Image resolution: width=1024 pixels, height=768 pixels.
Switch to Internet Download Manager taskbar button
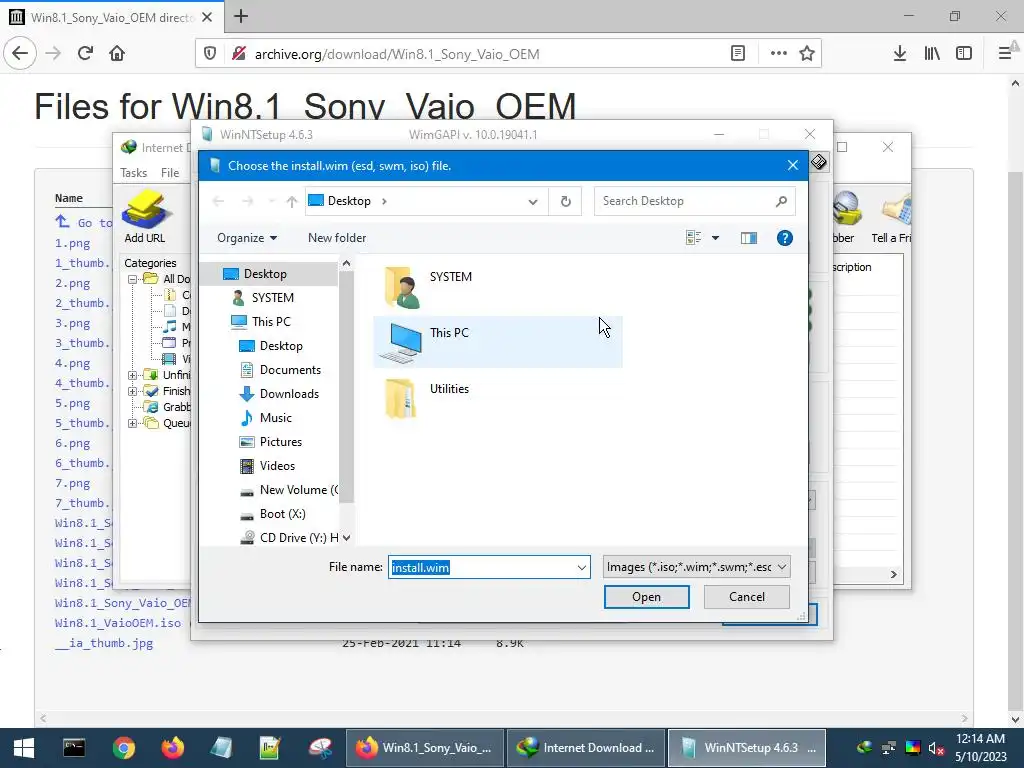coord(586,748)
